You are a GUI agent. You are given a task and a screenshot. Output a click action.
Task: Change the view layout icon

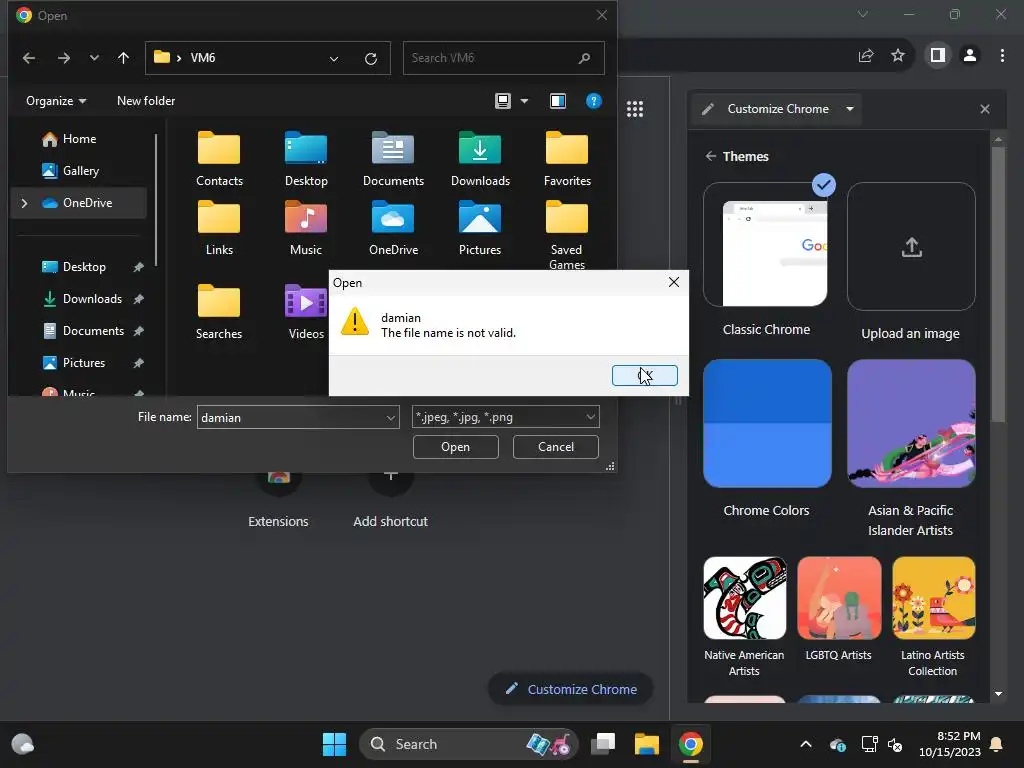pyautogui.click(x=502, y=101)
